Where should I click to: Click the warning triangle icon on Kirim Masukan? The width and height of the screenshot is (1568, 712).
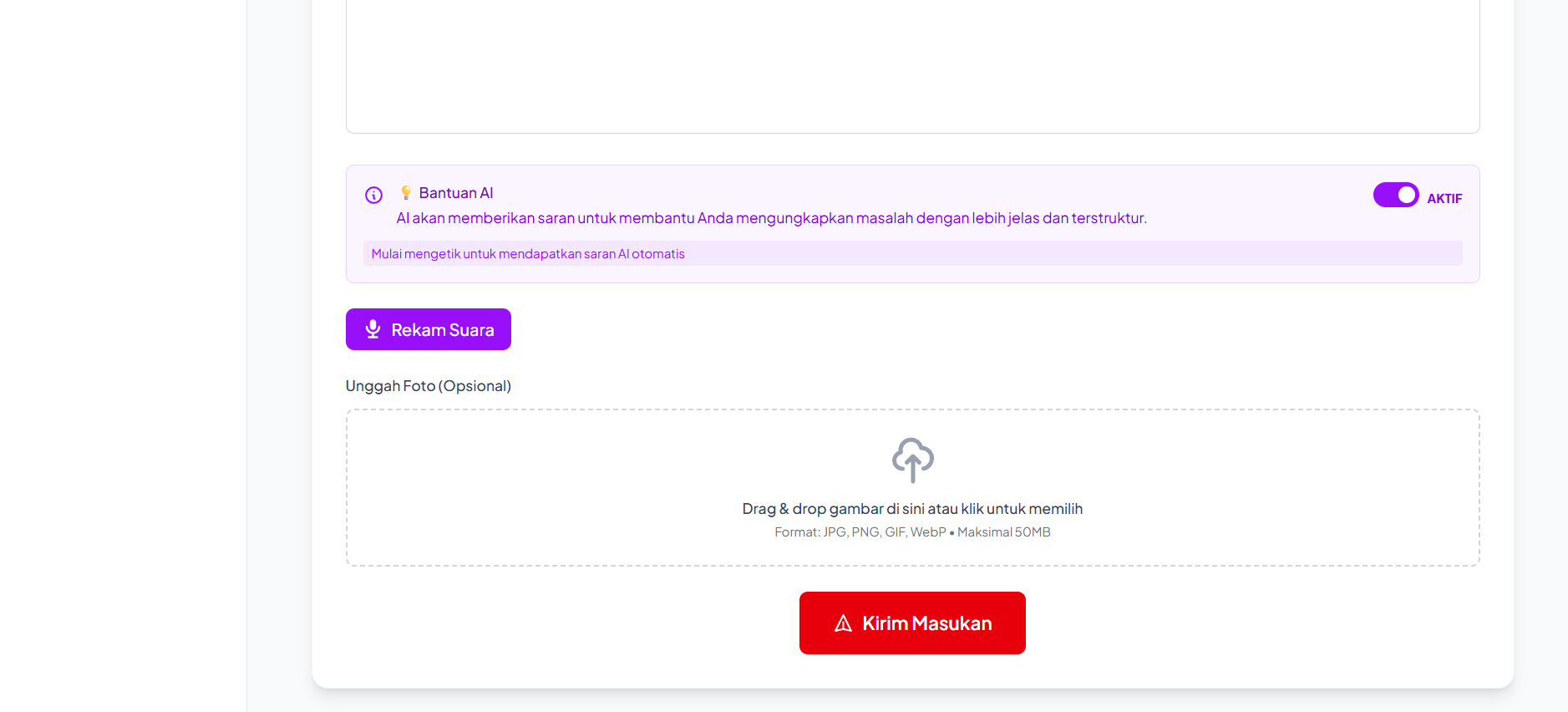click(843, 623)
